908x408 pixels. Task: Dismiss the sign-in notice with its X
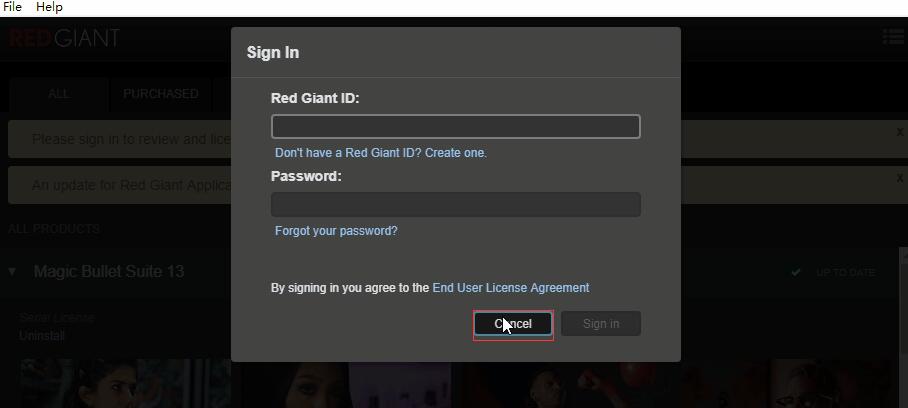(900, 133)
